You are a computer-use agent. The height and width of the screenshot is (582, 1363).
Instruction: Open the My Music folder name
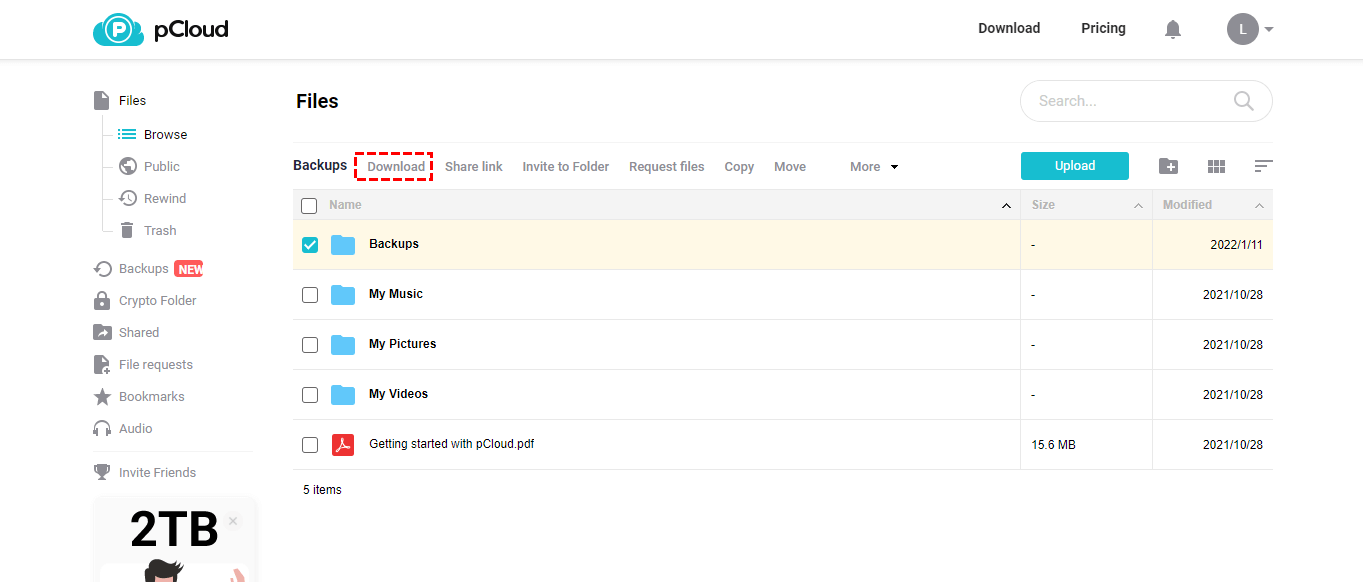(x=396, y=294)
